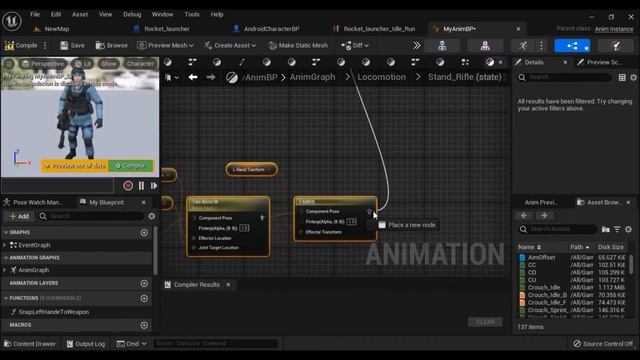The width and height of the screenshot is (640, 360).
Task: Open the Lit view mode menu
Action: coord(83,64)
